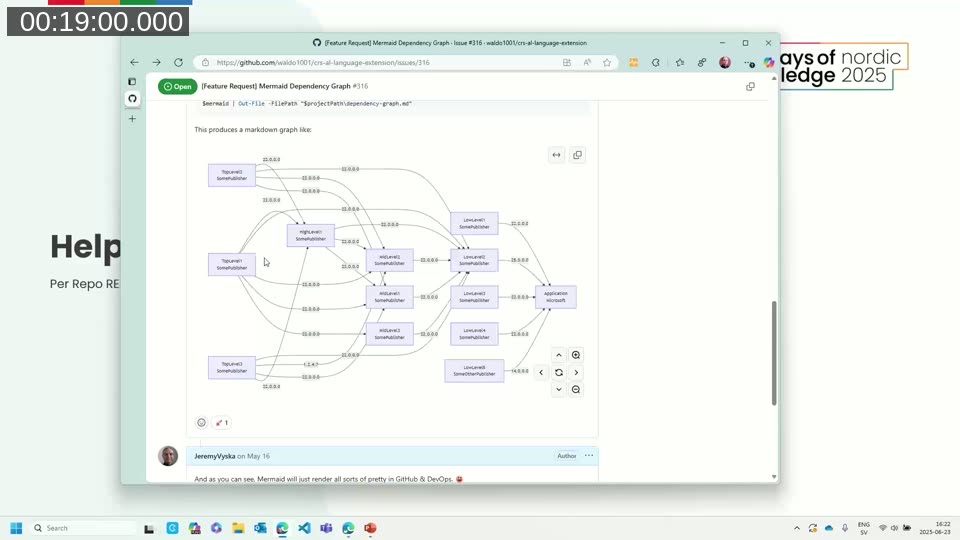View site info via the address bar lock icon
This screenshot has width=960, height=540.
coord(206,62)
